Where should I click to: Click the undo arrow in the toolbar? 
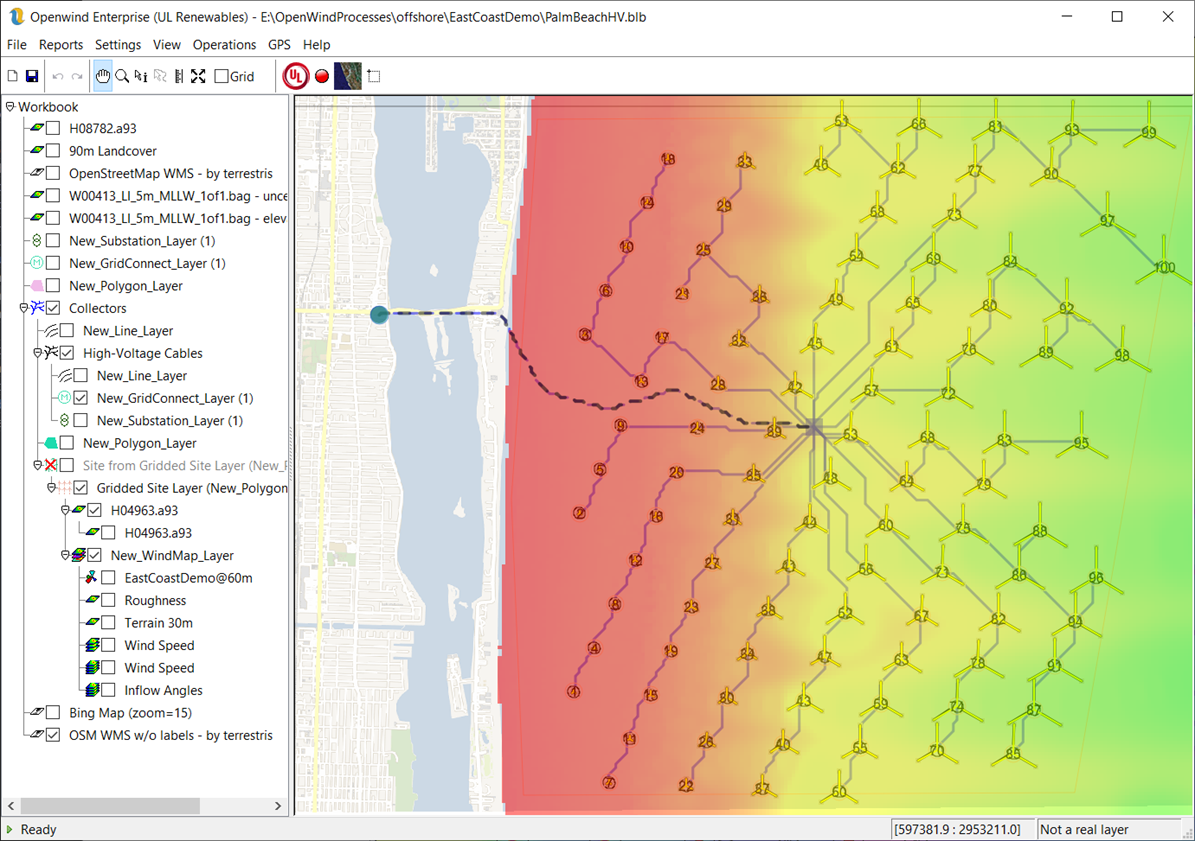click(58, 76)
